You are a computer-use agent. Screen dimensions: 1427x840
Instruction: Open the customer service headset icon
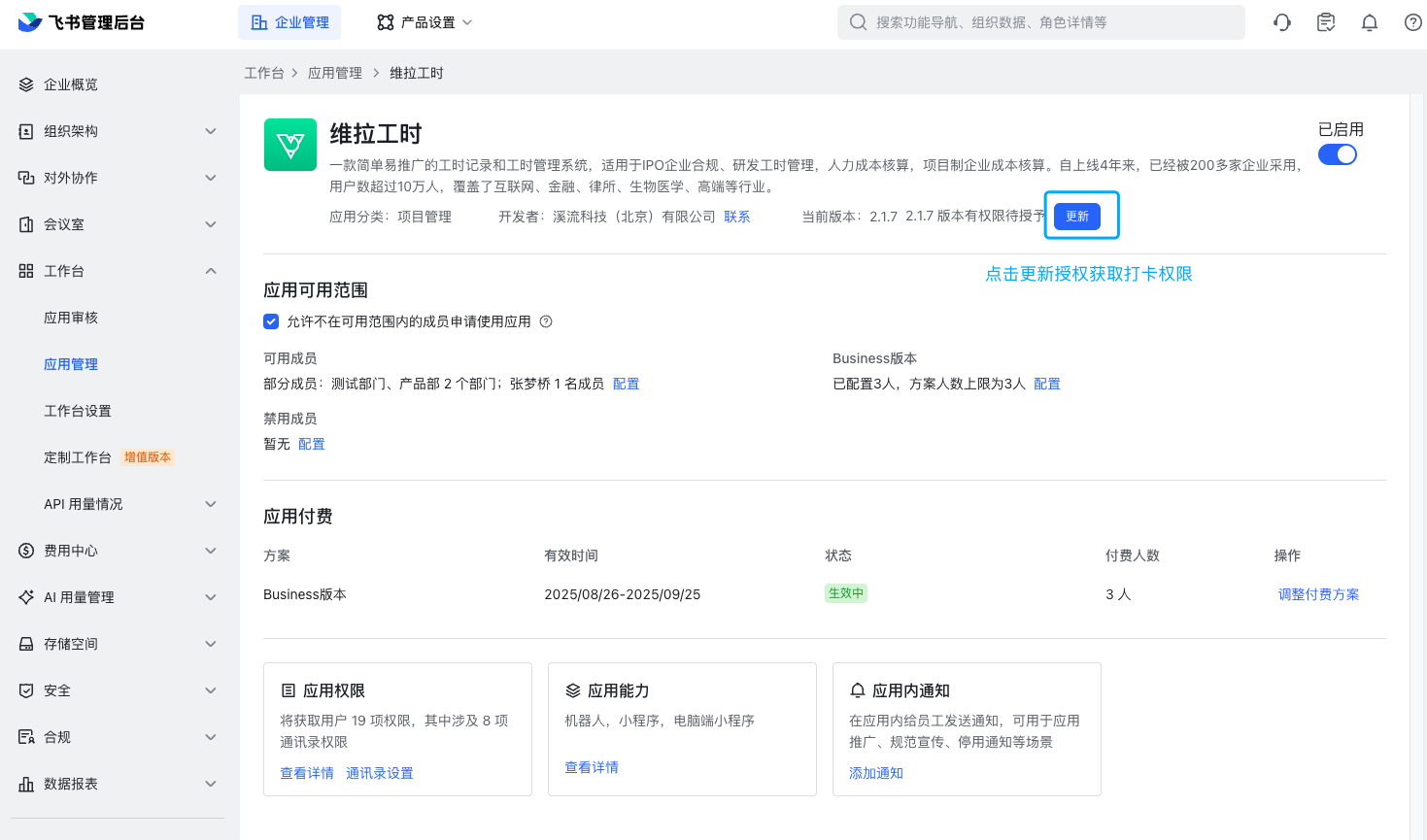(1281, 21)
